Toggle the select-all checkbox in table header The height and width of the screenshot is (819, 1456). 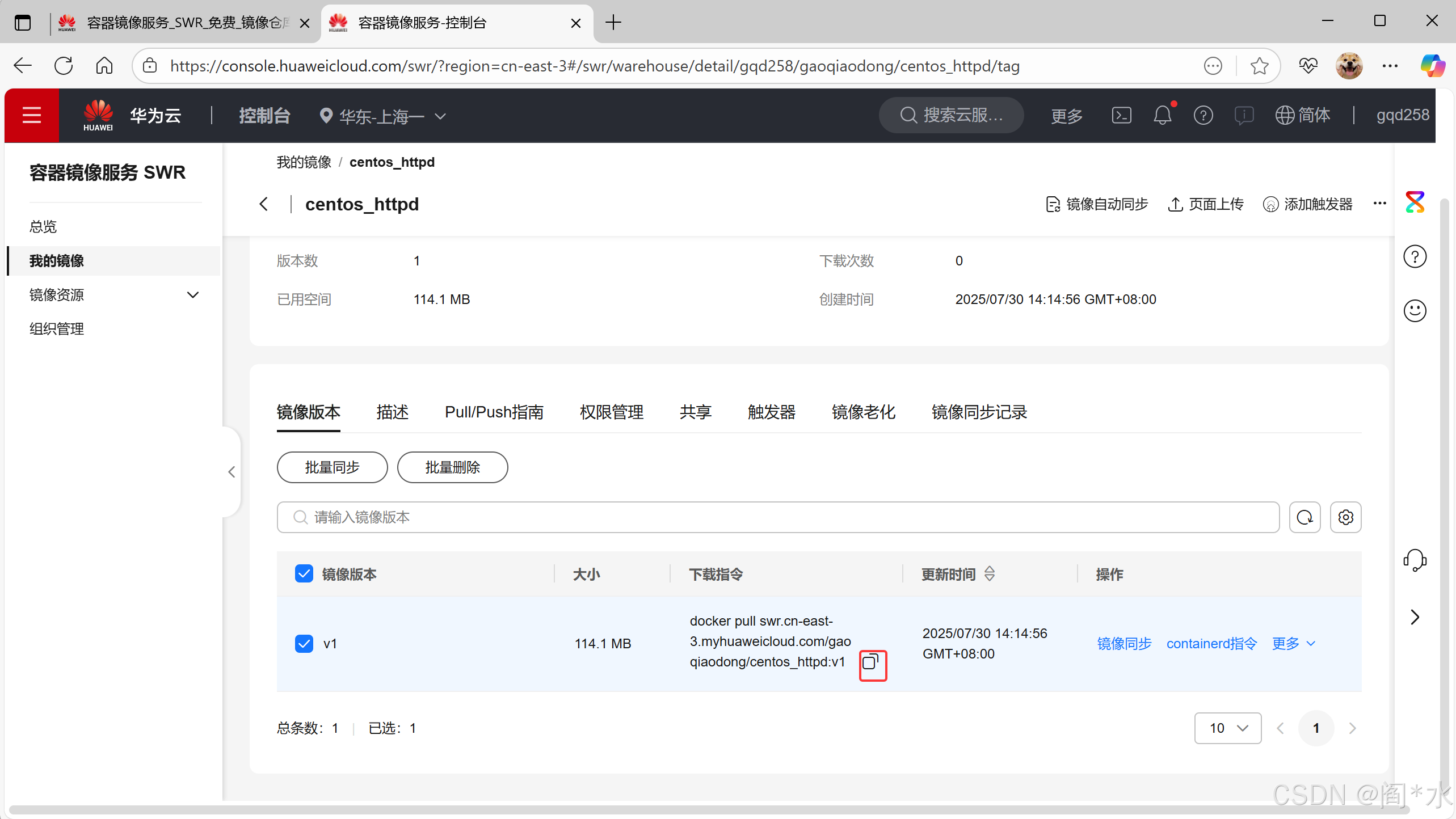pyautogui.click(x=304, y=574)
